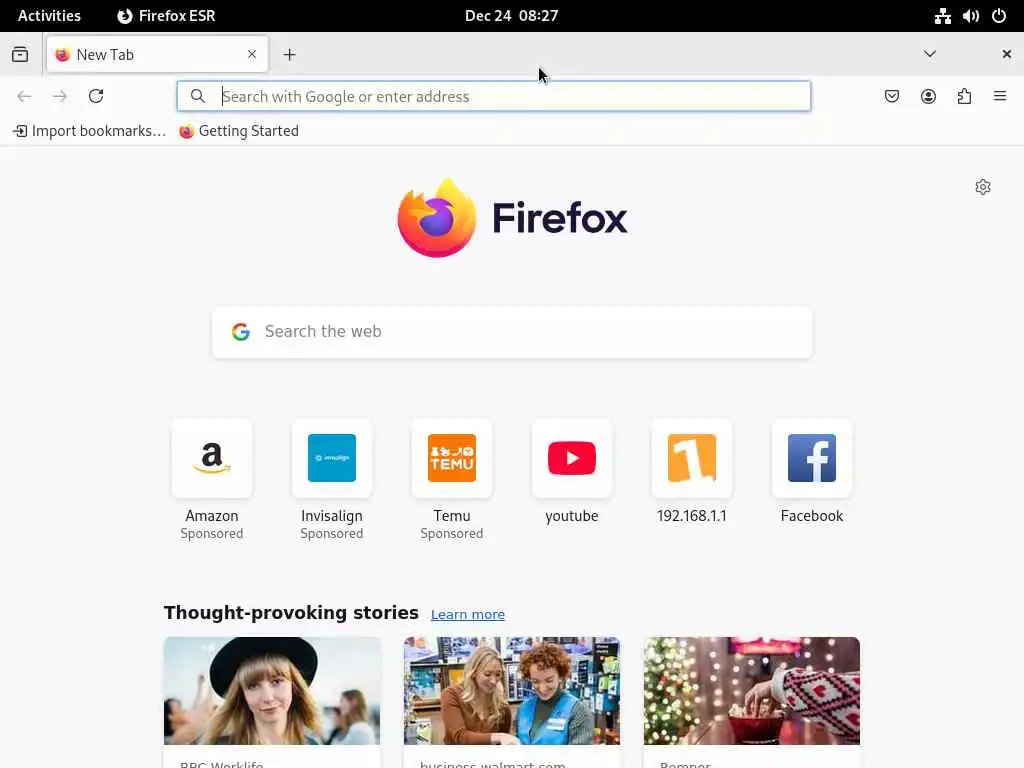The height and width of the screenshot is (768, 1024).
Task: Open the story with woman in black hat
Action: tap(272, 691)
